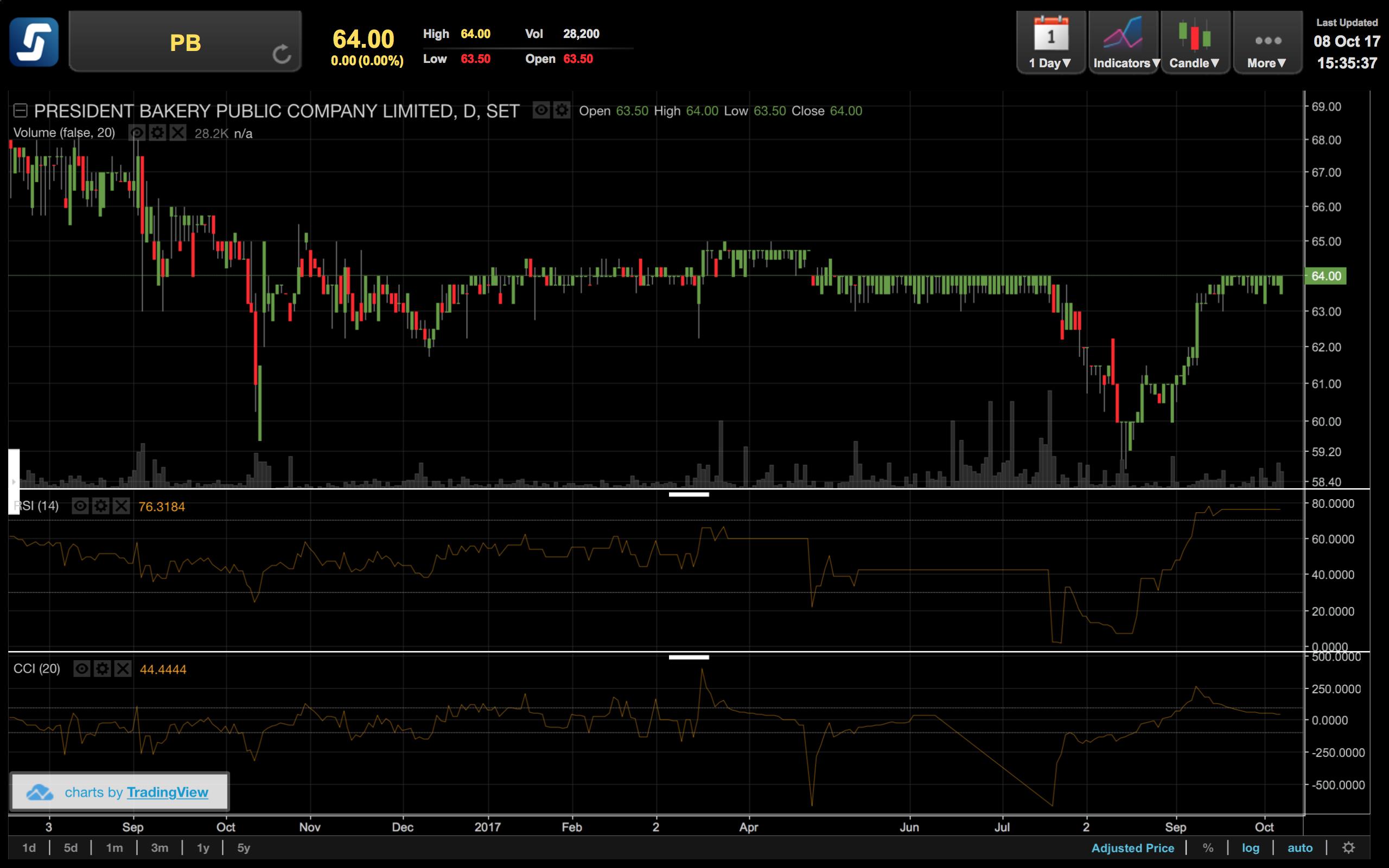This screenshot has height=868, width=1389.
Task: Toggle the log scale option
Action: [1251, 848]
